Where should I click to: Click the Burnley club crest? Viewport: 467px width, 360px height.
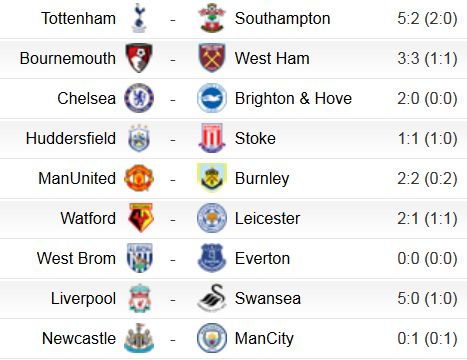[212, 178]
